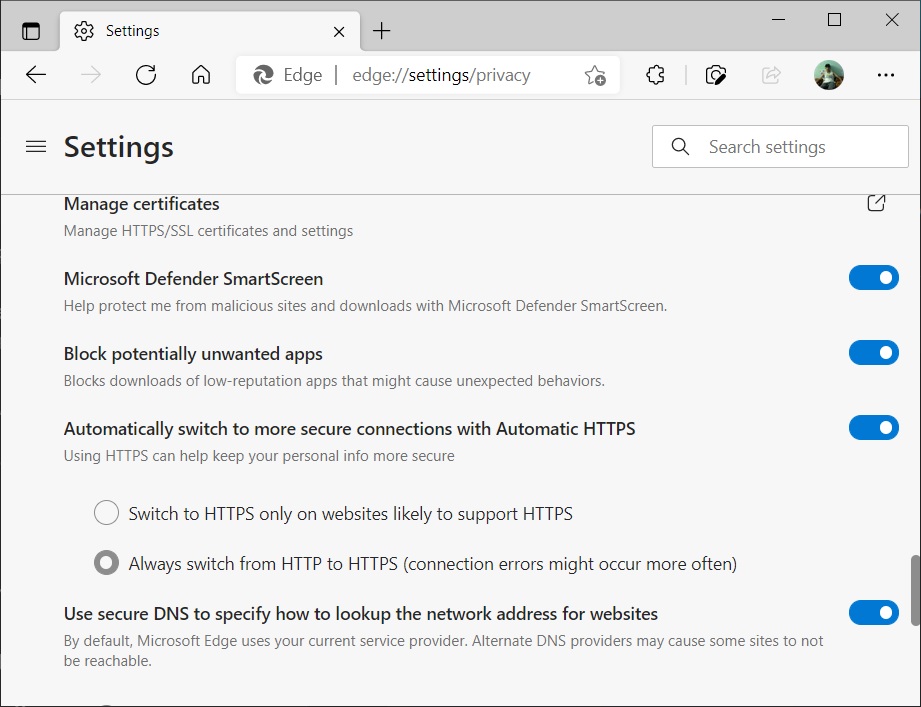Click the profile avatar picture
The image size is (921, 707).
pos(829,74)
